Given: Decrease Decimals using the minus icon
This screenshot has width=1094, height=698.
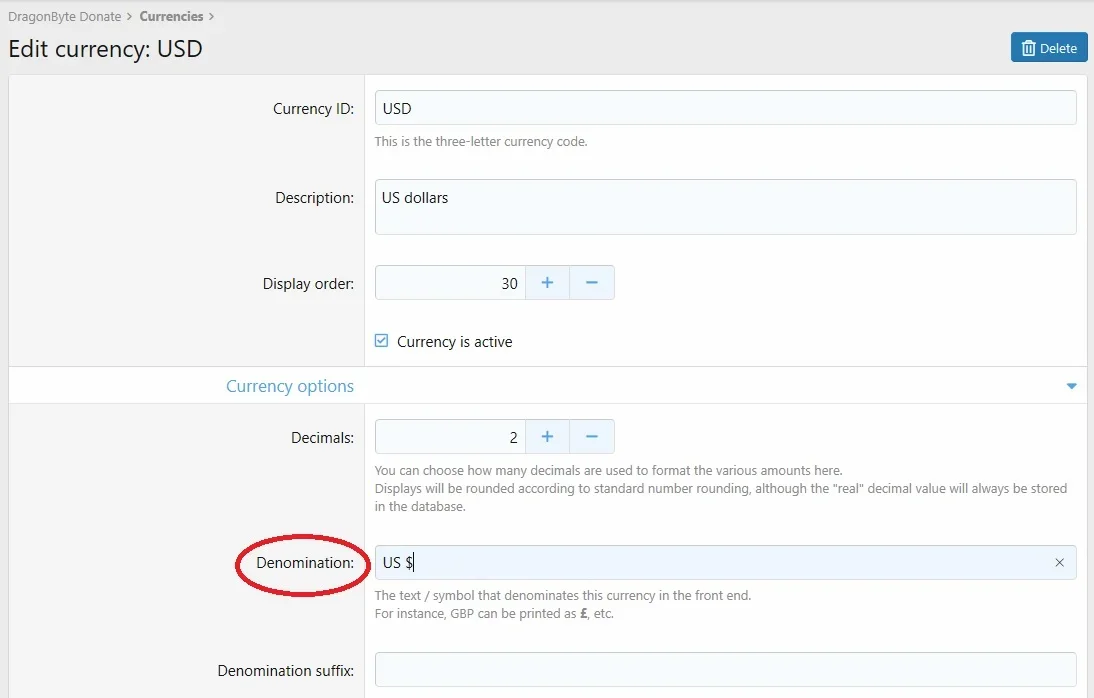Looking at the screenshot, I should [591, 437].
